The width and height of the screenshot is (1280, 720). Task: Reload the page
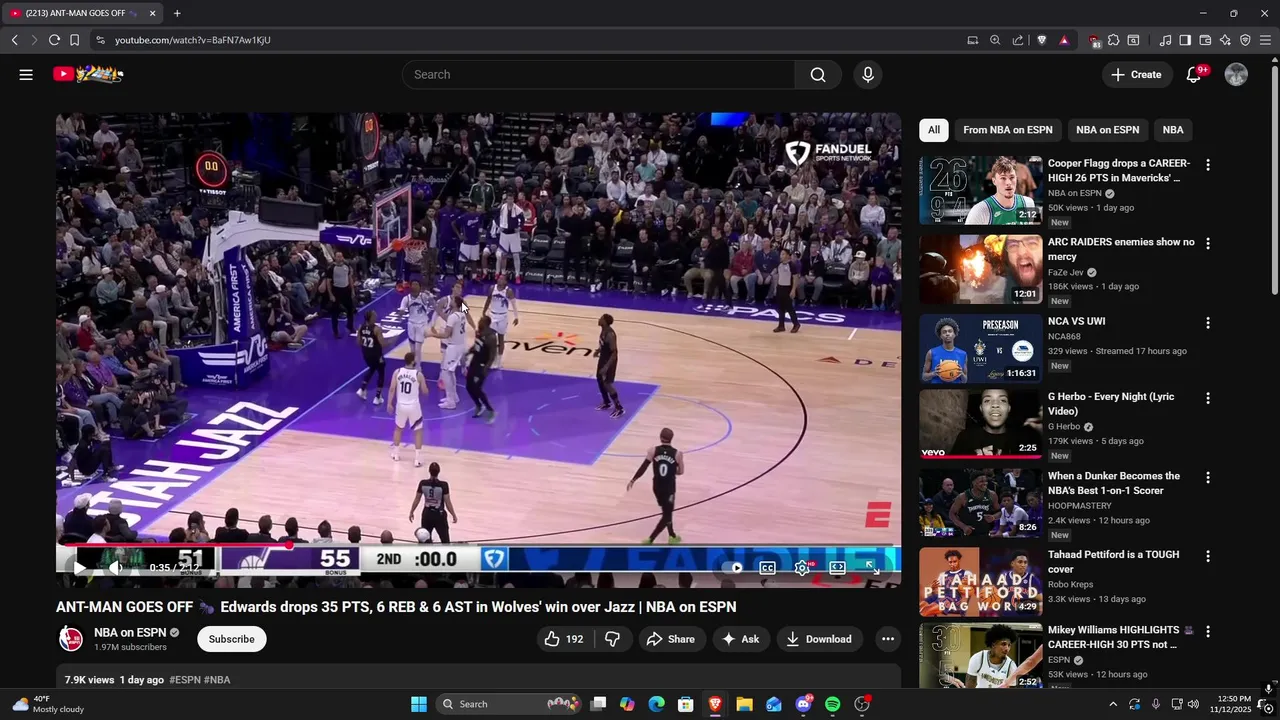coord(54,40)
